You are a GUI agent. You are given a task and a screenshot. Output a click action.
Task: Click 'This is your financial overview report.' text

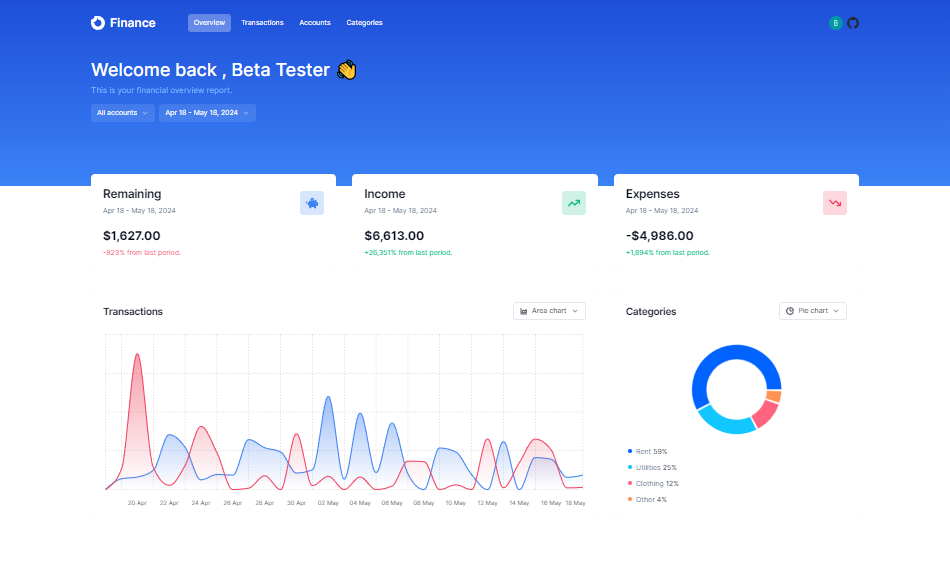pyautogui.click(x=161, y=90)
